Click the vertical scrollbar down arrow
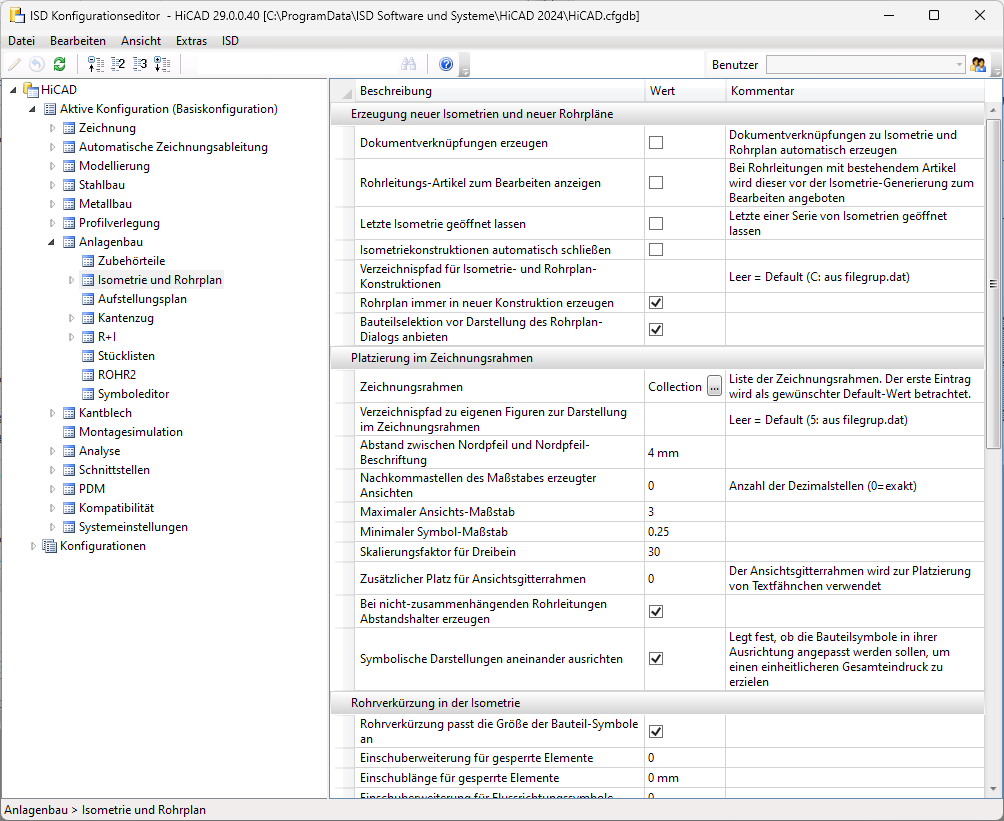This screenshot has height=821, width=1004. coord(992,790)
